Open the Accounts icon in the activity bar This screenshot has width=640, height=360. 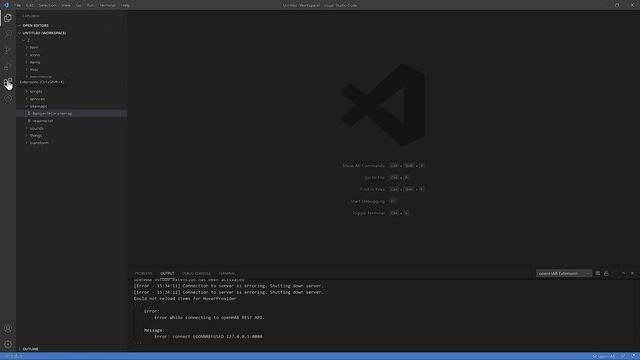pos(8,328)
